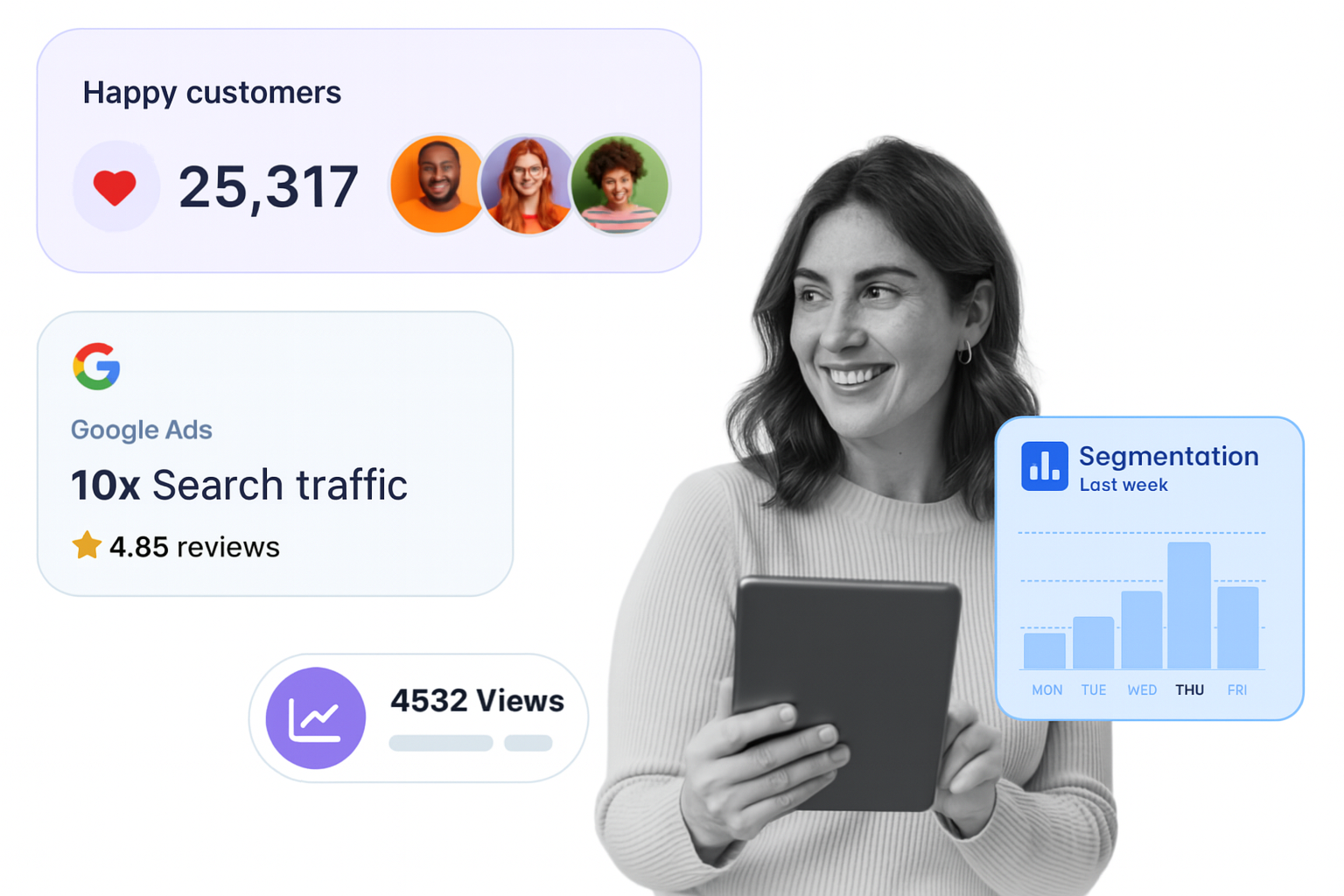Image resolution: width=1344 pixels, height=896 pixels.
Task: Click the Monday bar in chart
Action: (x=1045, y=650)
